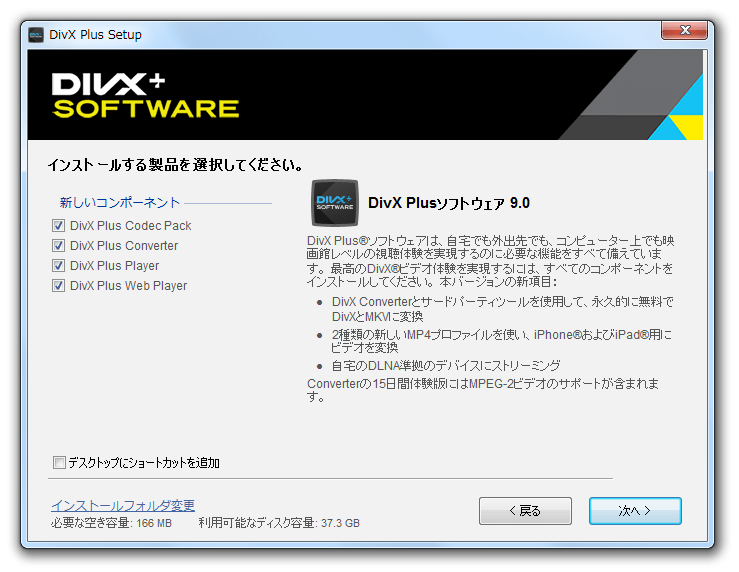Click the DivX+ SOFTWARE banner logo
The height and width of the screenshot is (572, 739).
(x=145, y=95)
